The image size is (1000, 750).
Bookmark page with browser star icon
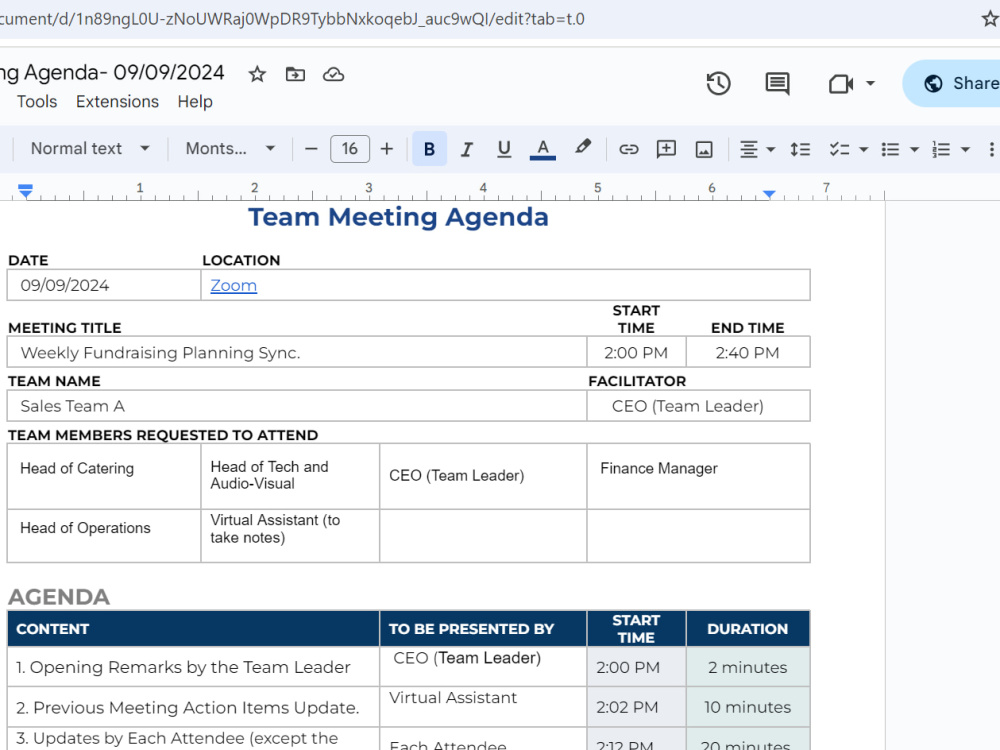990,18
